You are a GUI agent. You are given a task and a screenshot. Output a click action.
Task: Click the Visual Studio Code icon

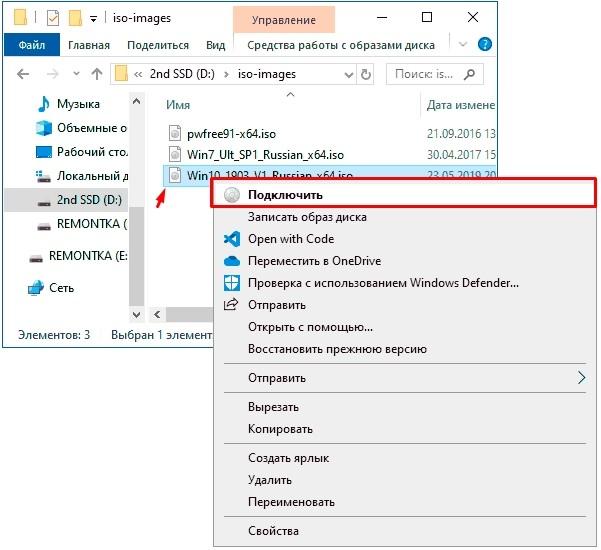coord(232,239)
